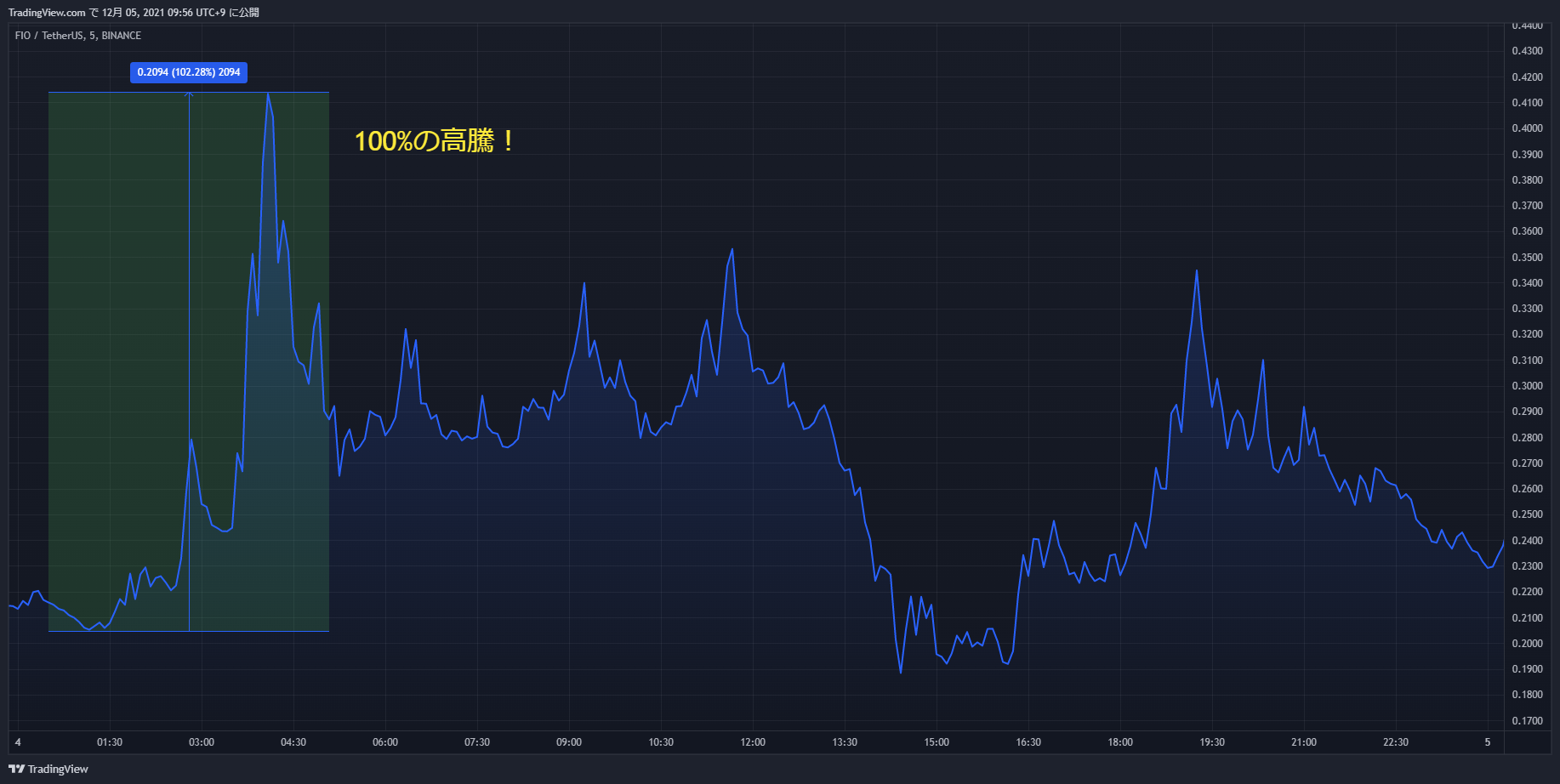
Task: Click the 12:00 time axis label
Action: point(753,742)
